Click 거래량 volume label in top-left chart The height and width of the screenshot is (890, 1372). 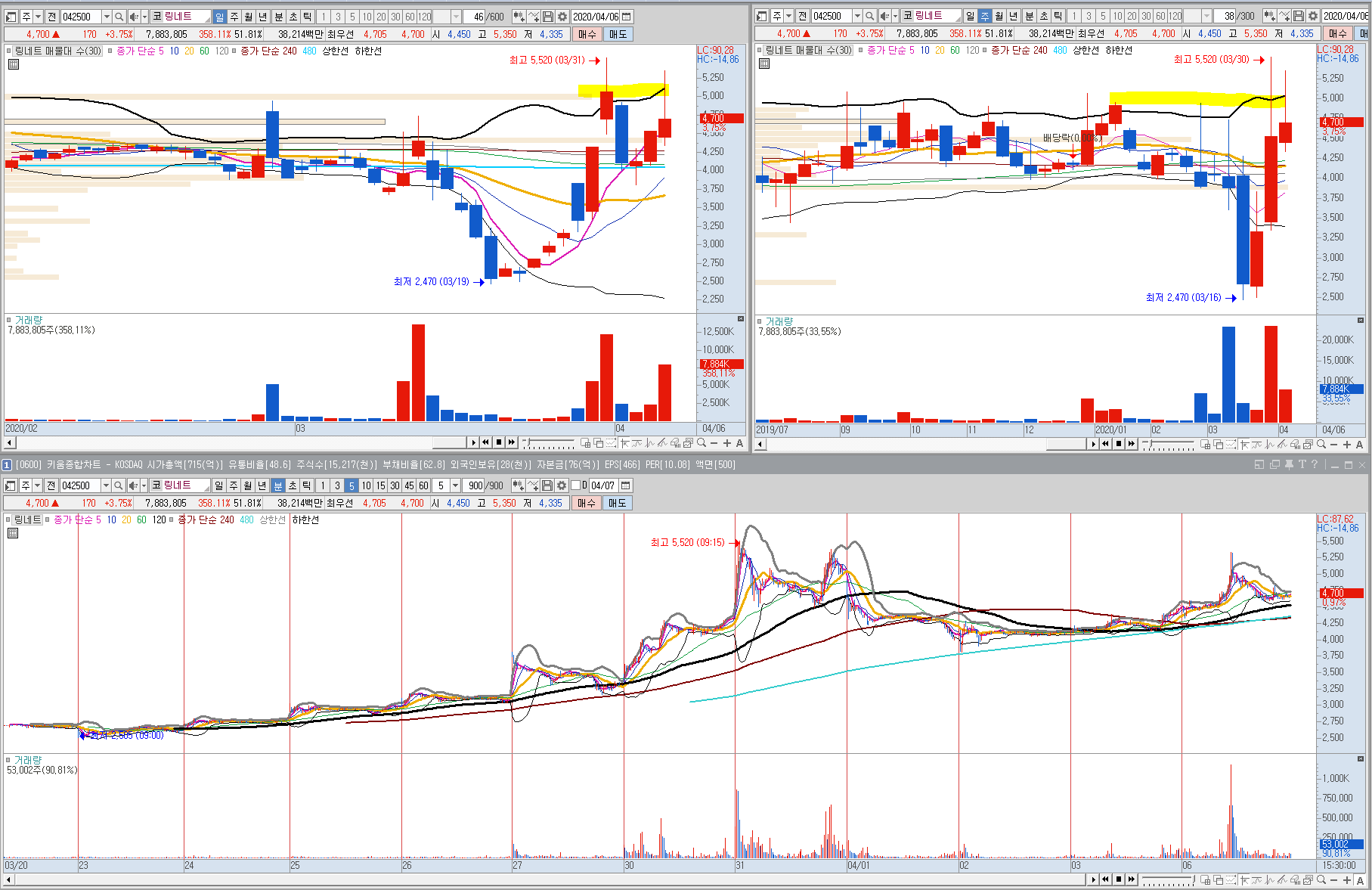click(x=29, y=321)
